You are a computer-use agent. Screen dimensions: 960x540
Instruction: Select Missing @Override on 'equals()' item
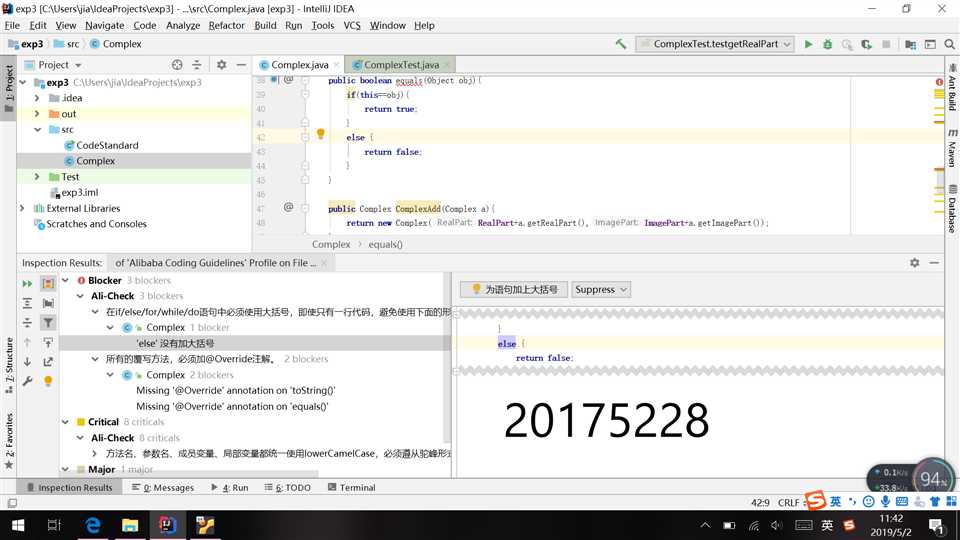point(232,406)
